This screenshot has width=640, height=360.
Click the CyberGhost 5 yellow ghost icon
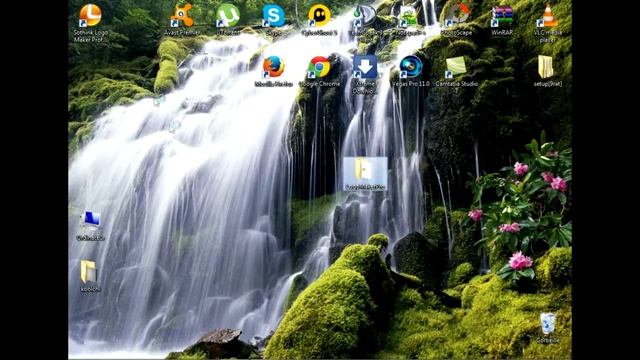(319, 16)
